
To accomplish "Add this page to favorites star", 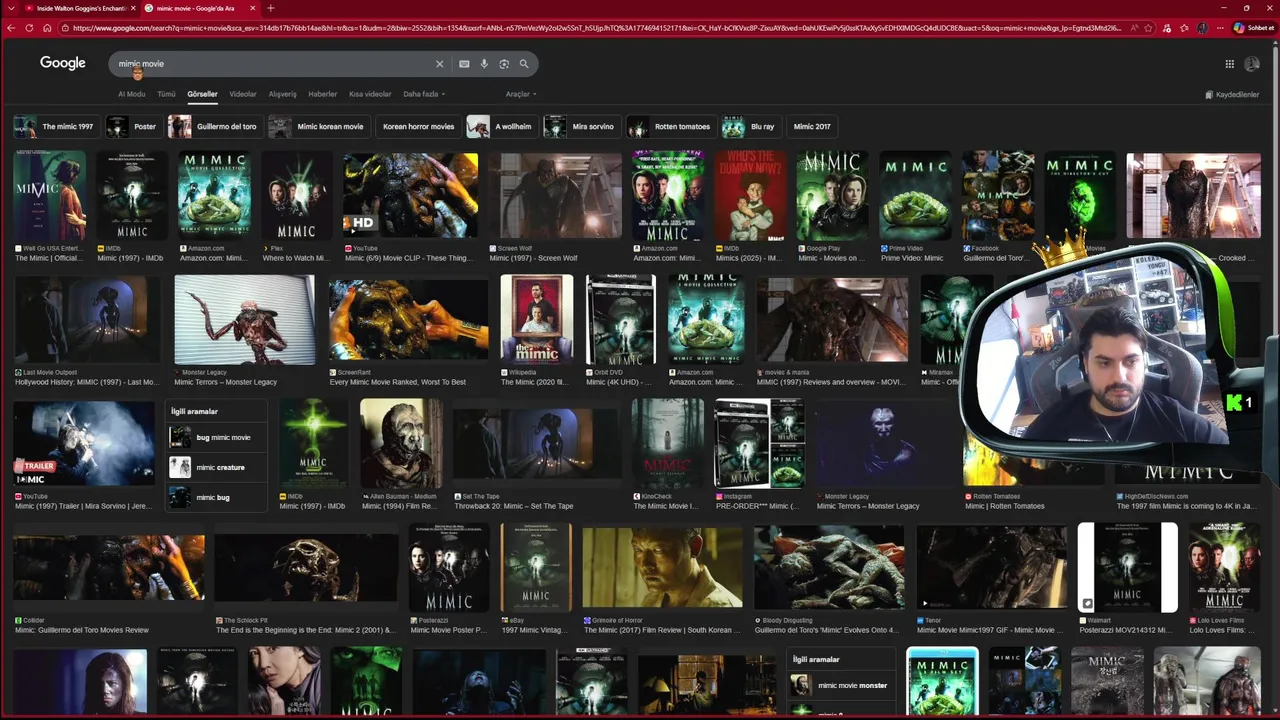I will (1149, 28).
